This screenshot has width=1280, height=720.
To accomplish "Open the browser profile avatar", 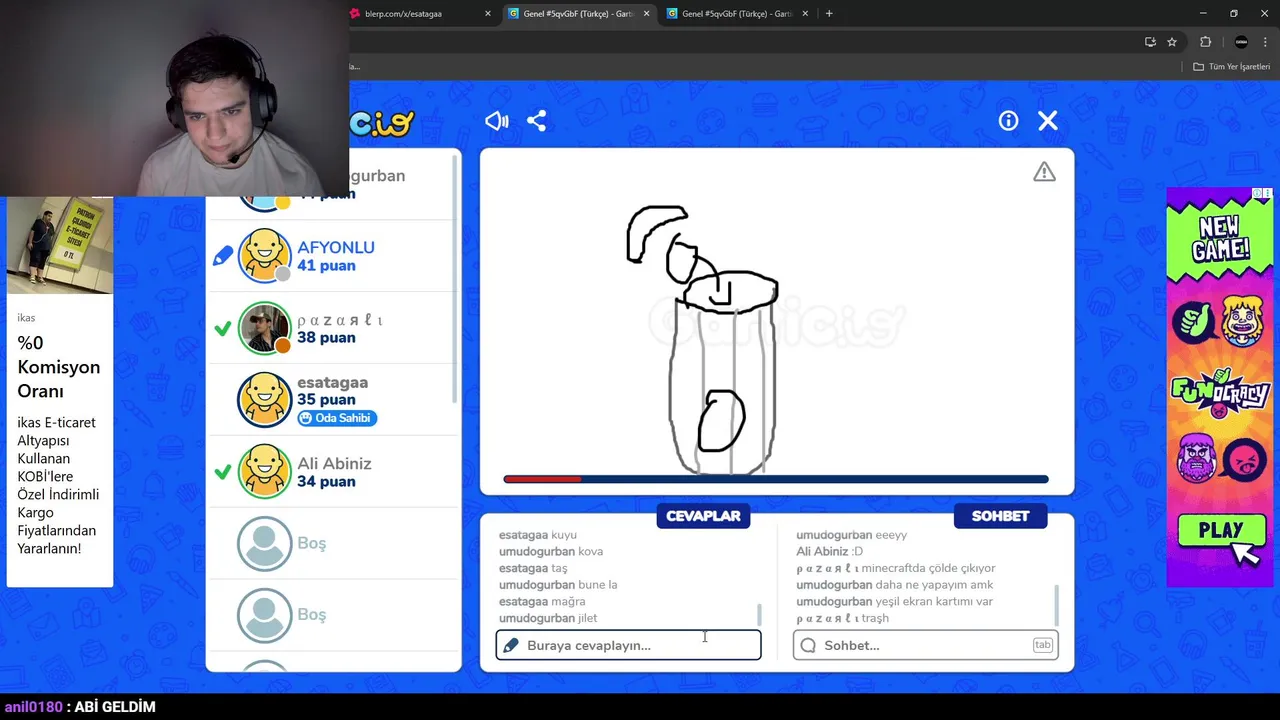I will [1241, 42].
